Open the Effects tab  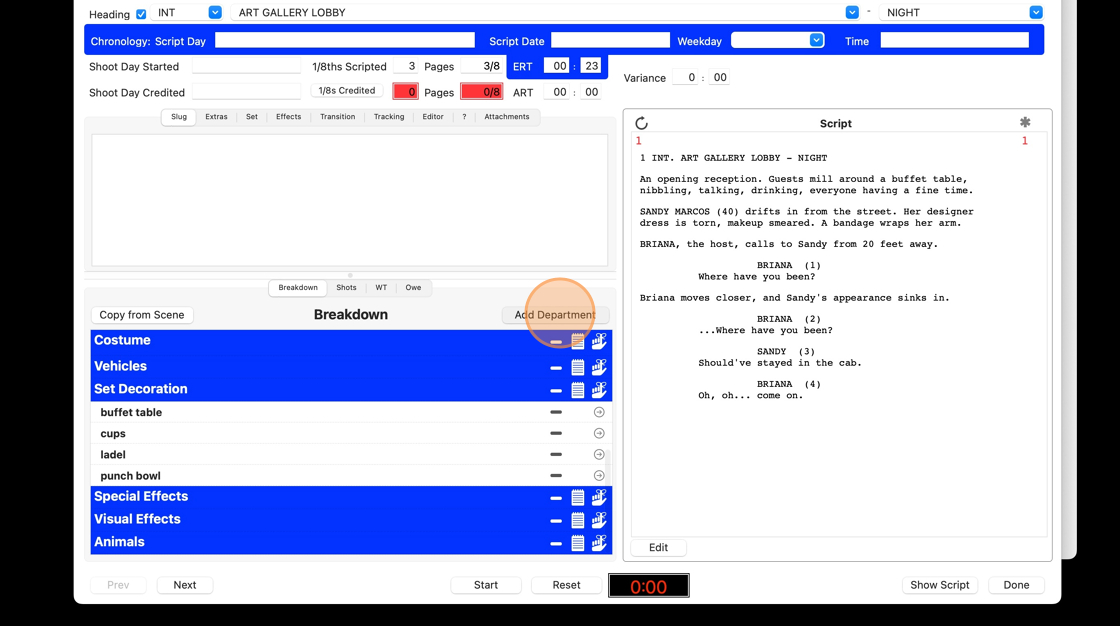click(x=289, y=116)
